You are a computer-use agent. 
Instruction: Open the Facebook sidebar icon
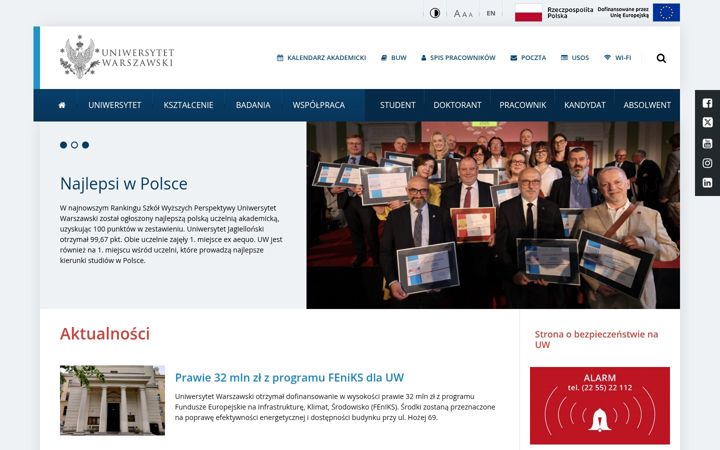click(x=707, y=103)
